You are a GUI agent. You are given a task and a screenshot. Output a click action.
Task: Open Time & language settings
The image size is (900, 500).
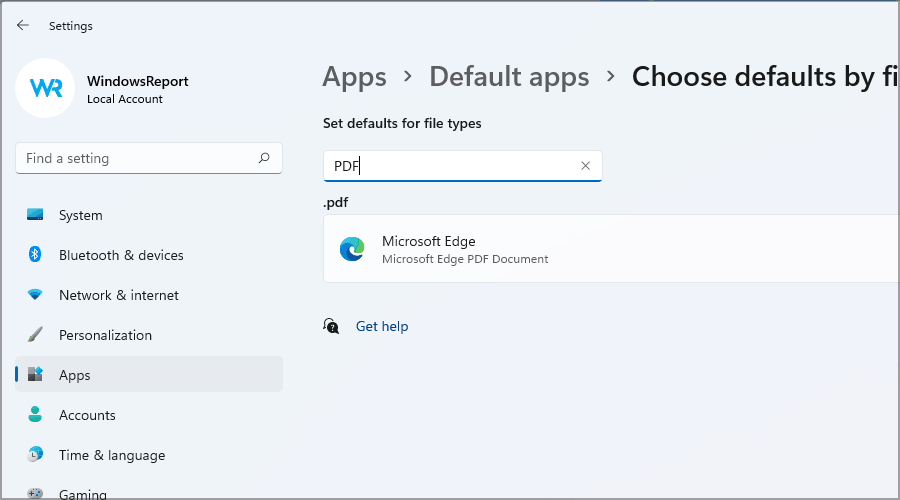pyautogui.click(x=149, y=455)
